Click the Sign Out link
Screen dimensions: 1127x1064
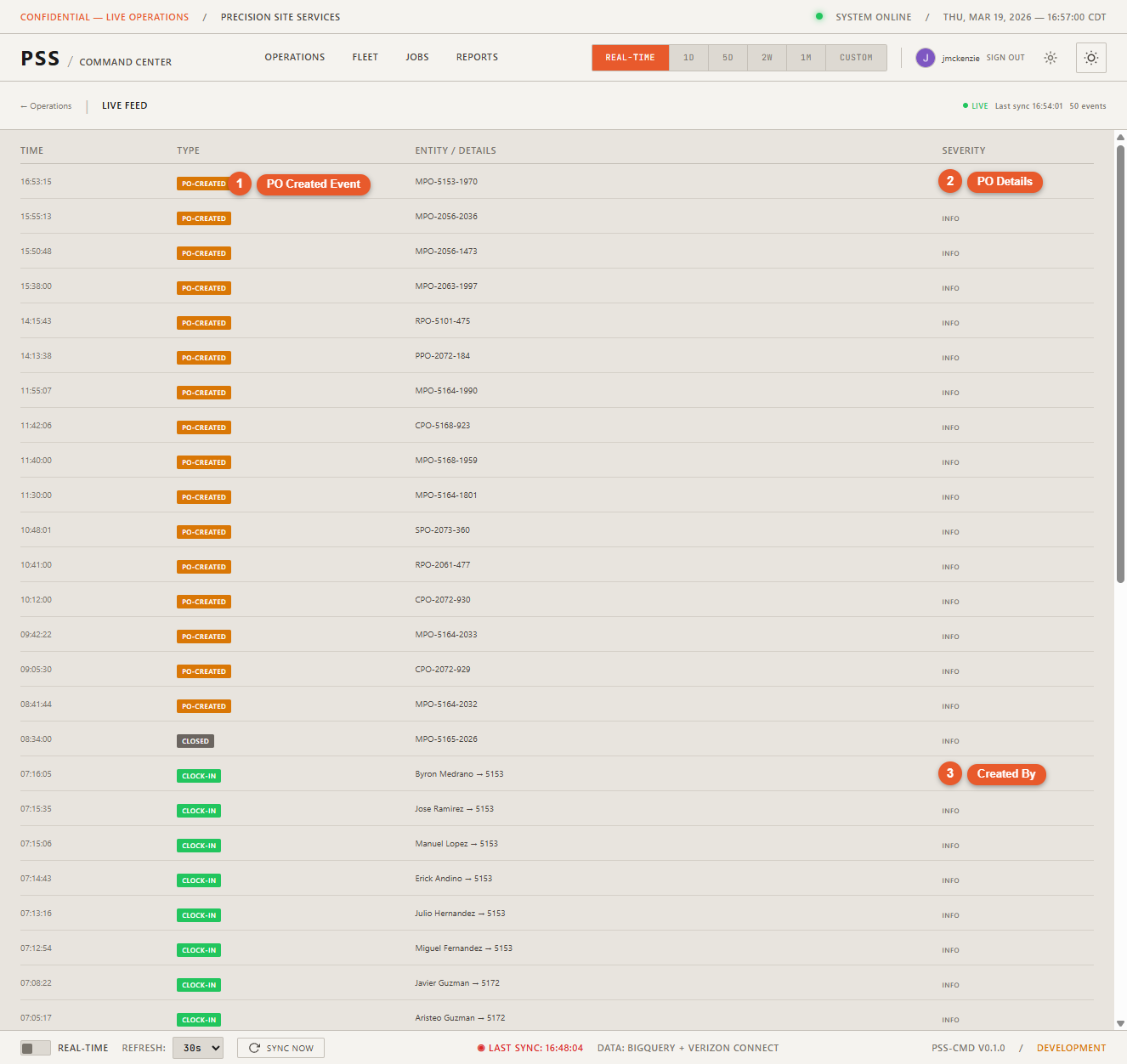1005,57
